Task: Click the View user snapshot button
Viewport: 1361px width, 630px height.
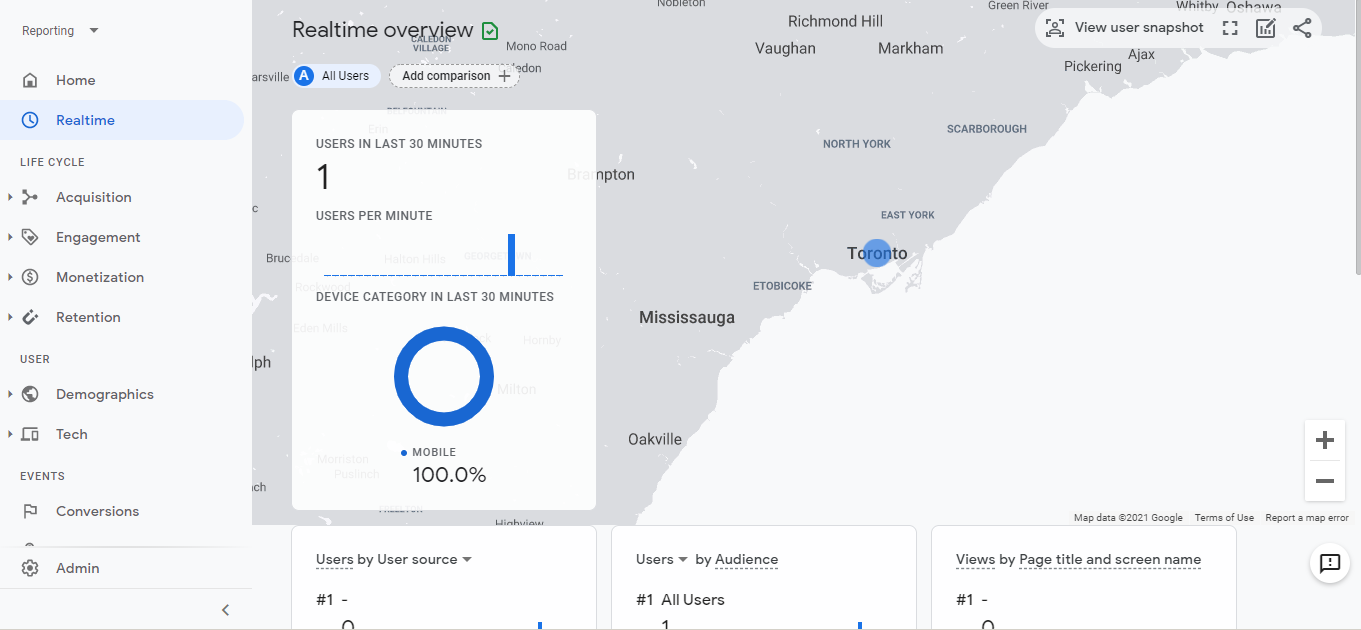Action: tap(1124, 28)
